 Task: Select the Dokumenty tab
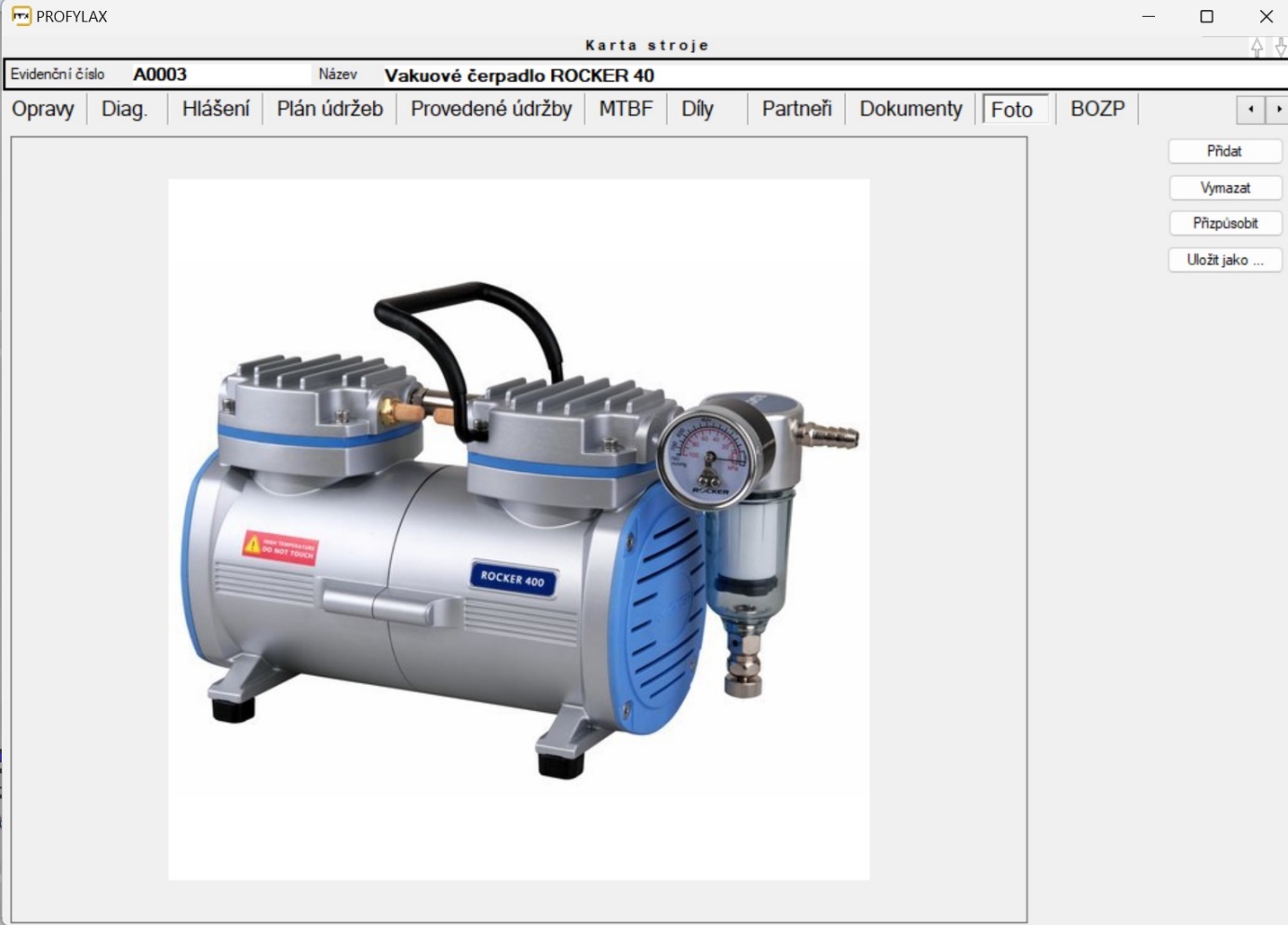coord(911,109)
